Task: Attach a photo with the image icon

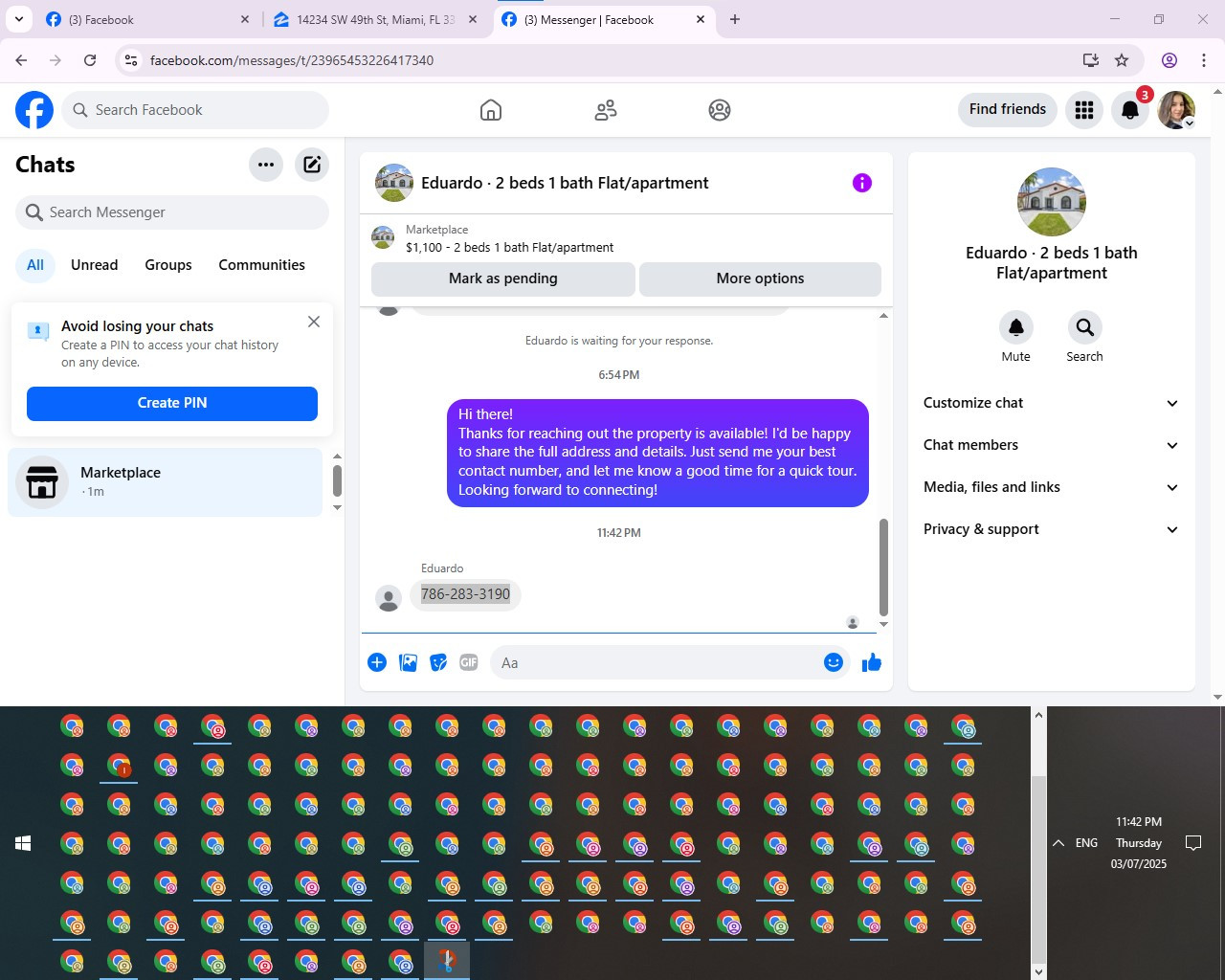Action: (x=408, y=662)
